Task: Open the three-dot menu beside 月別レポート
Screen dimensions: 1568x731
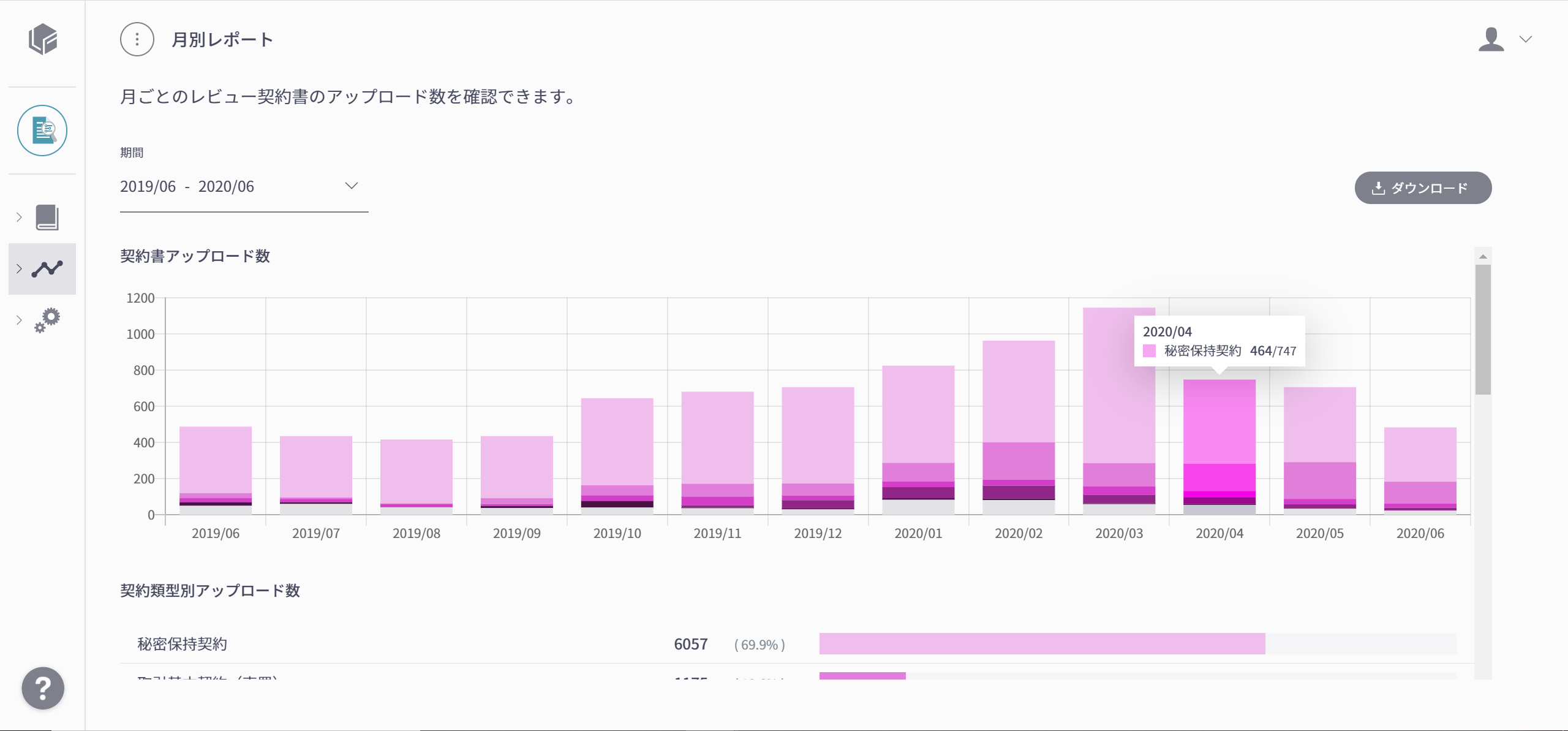Action: (x=137, y=39)
